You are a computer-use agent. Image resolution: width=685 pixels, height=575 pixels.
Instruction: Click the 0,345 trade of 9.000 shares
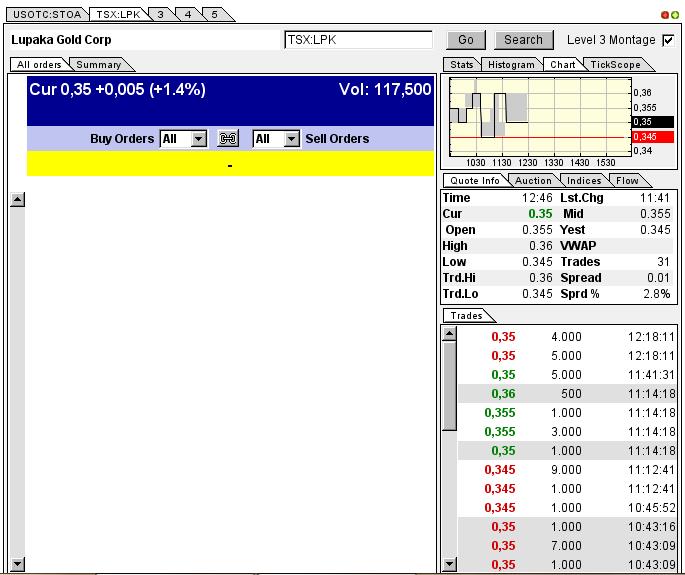click(566, 470)
